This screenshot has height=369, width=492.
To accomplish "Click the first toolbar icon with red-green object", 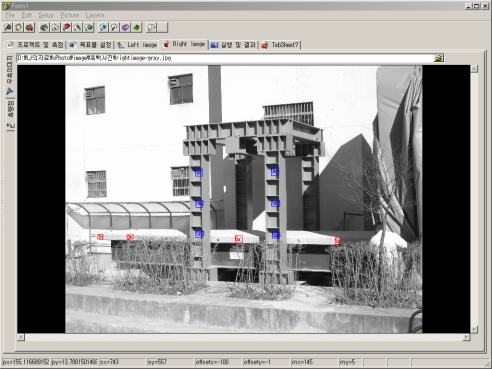I will (8, 27).
